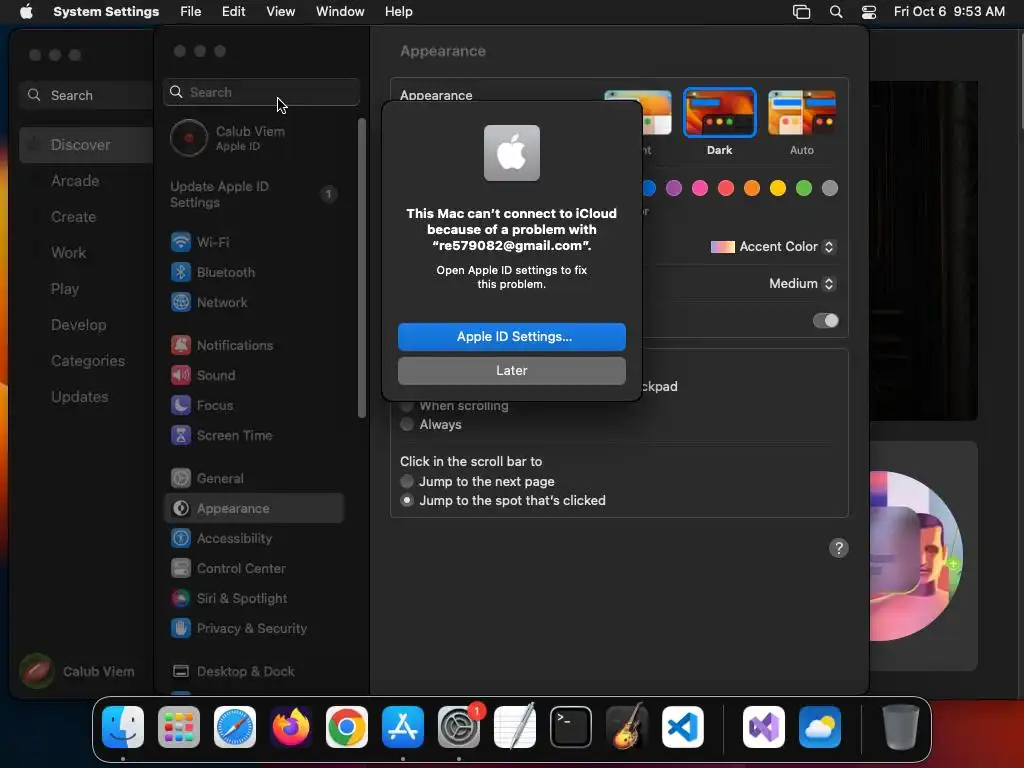Launch Google Chrome from the Dock
This screenshot has width=1024, height=768.
[347, 727]
